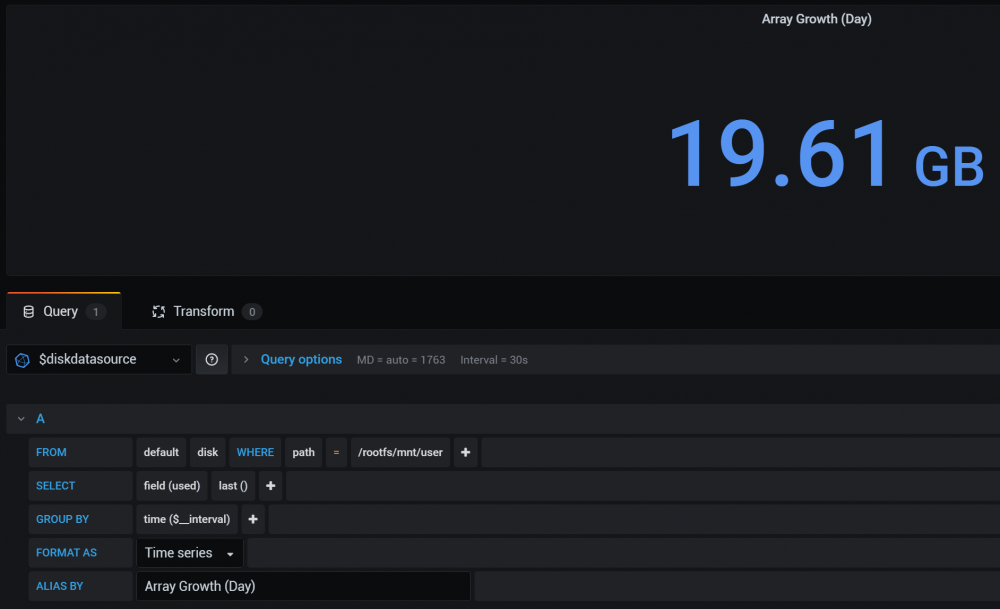Screen dimensions: 1000x609
Task: Click the plus icon in the GROUP BY row
Action: (x=253, y=519)
